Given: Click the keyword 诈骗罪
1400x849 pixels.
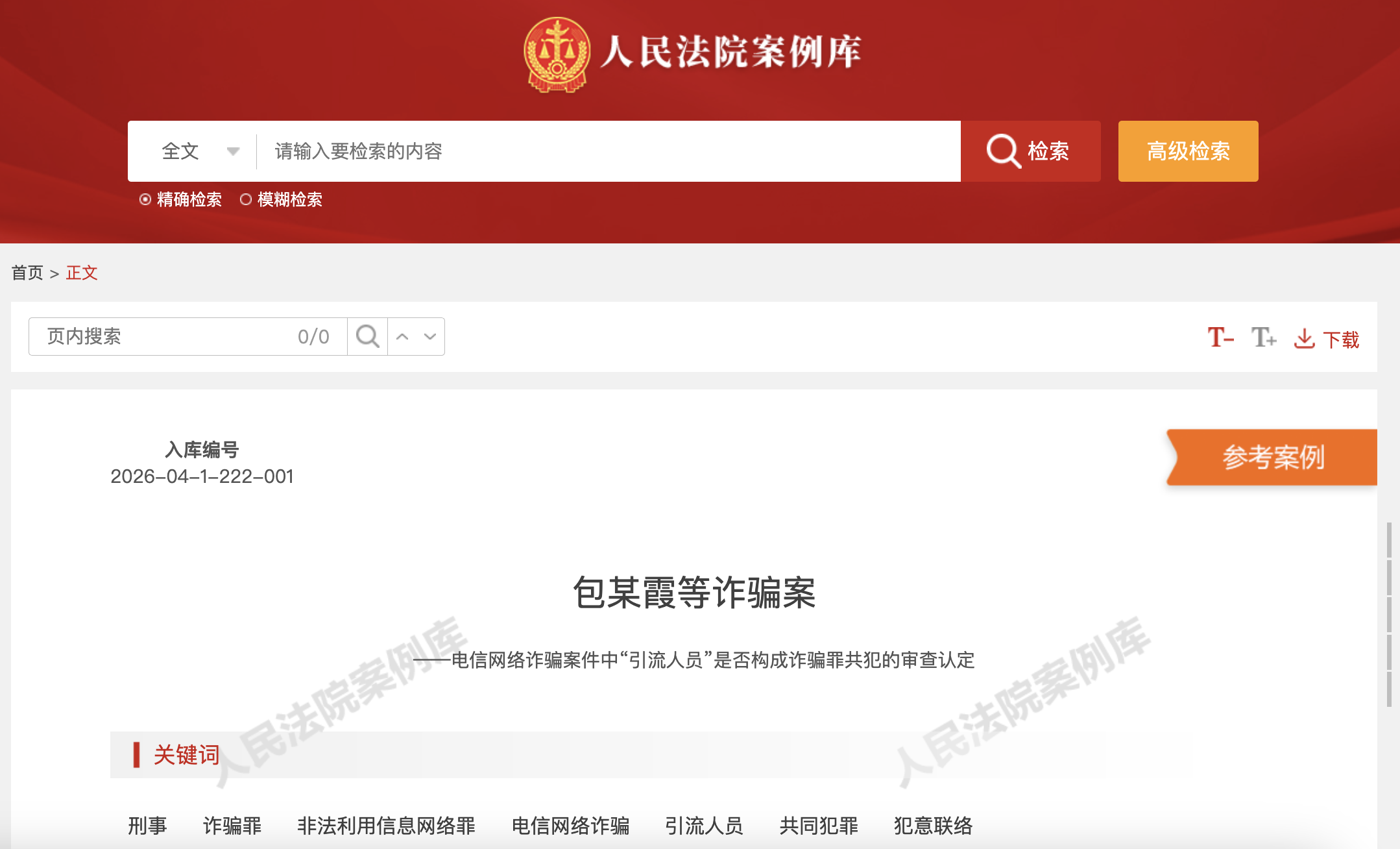Looking at the screenshot, I should (232, 826).
